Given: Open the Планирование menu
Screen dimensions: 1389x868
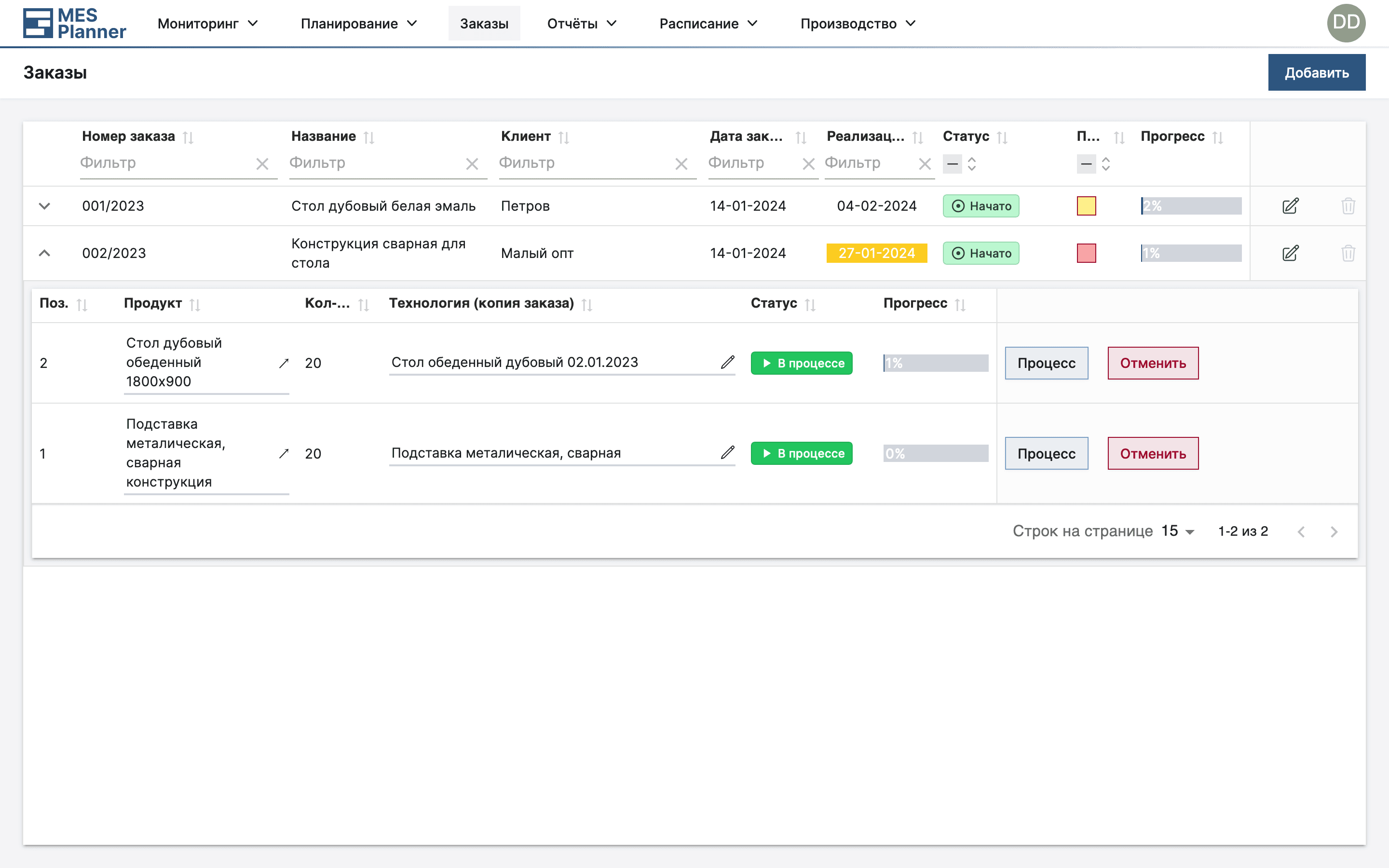Looking at the screenshot, I should tap(359, 24).
